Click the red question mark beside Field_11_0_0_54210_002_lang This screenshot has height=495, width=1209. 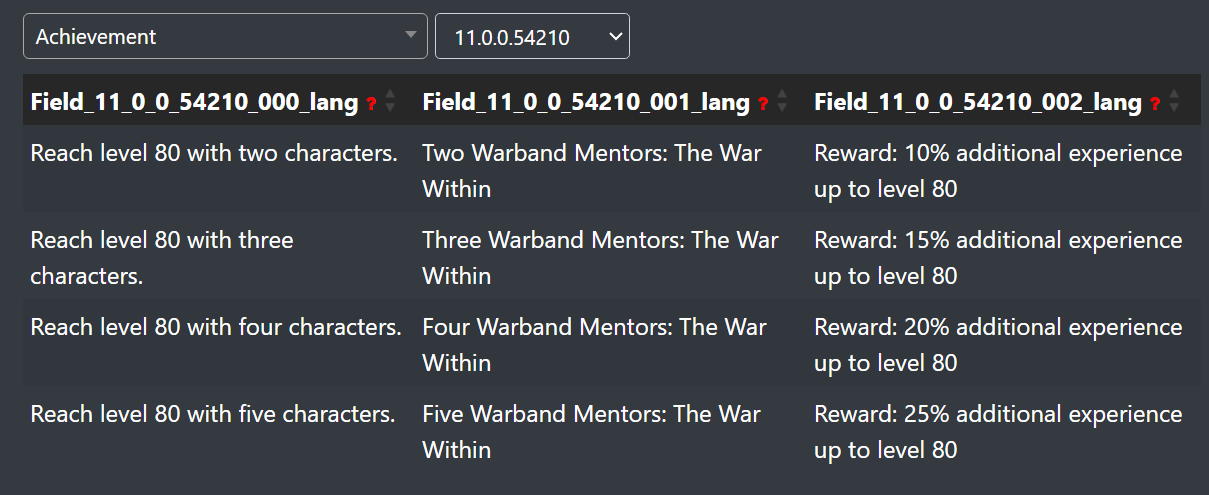pos(1155,103)
